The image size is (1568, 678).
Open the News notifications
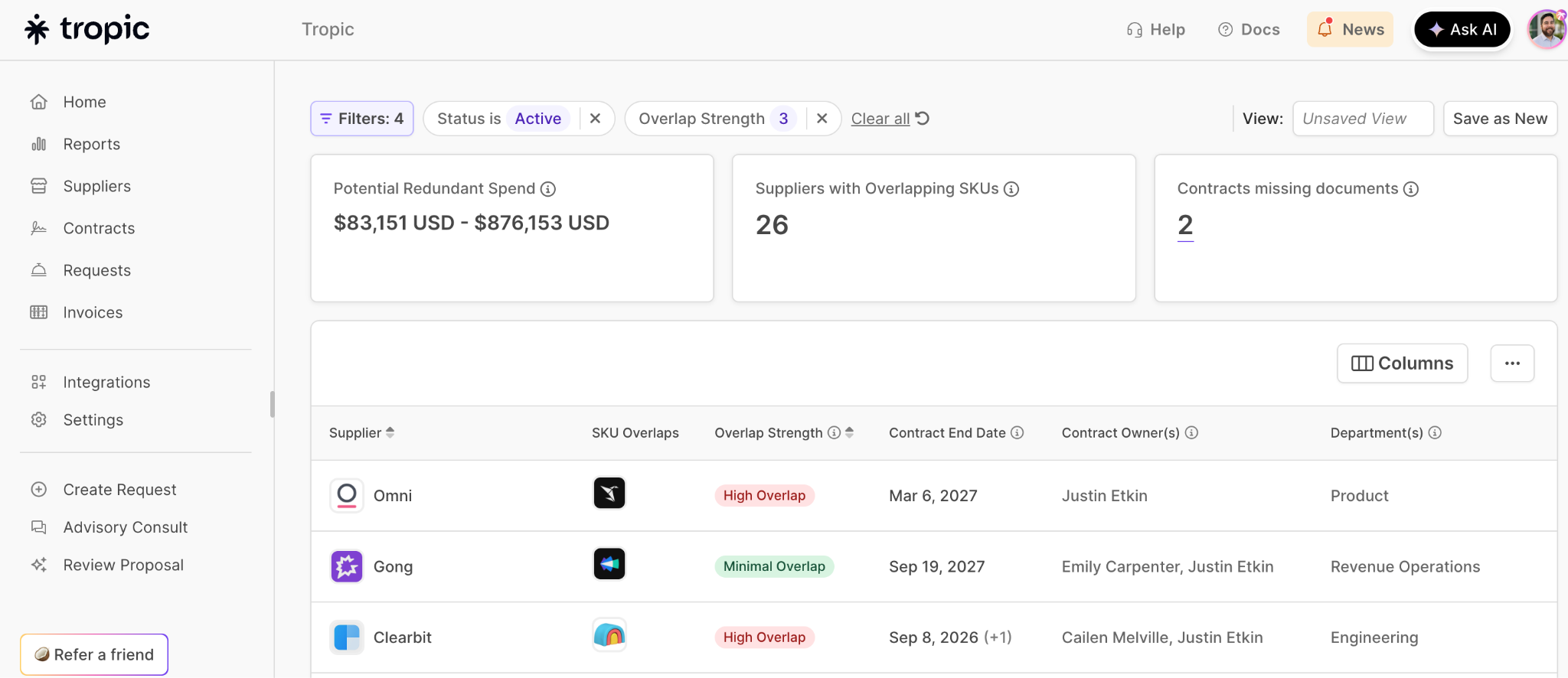(x=1350, y=29)
